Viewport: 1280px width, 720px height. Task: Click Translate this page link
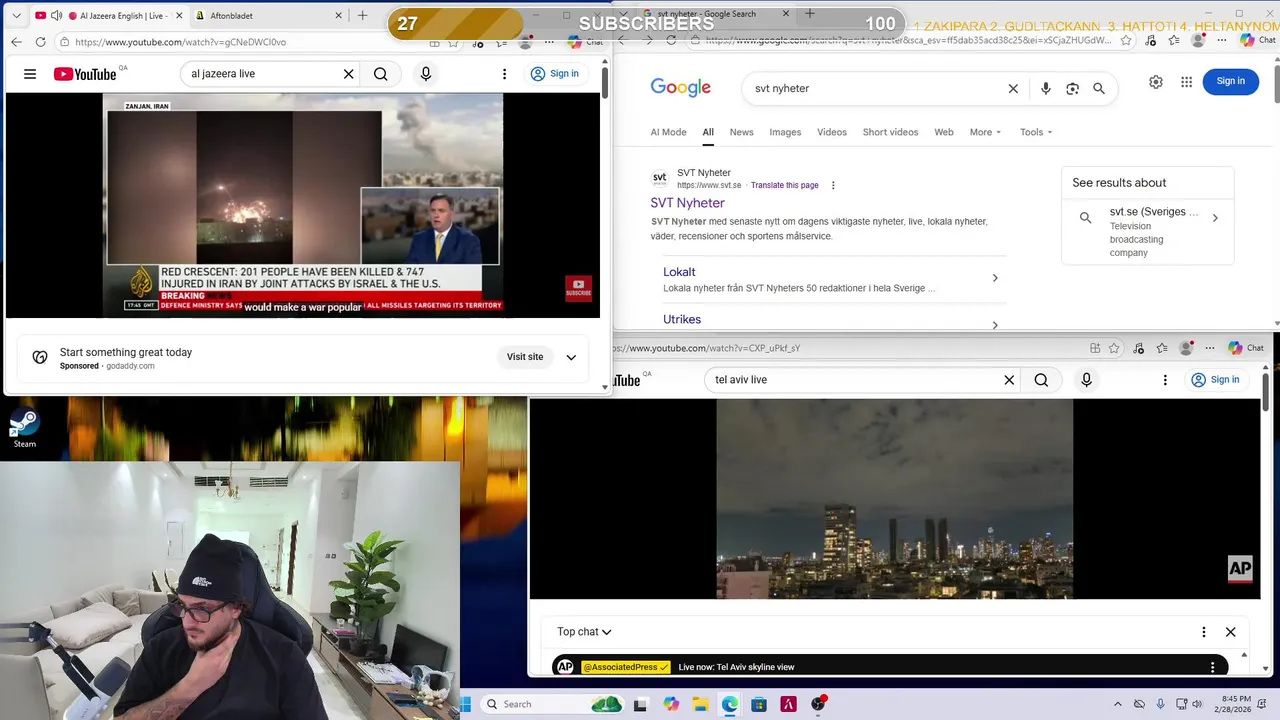pos(785,185)
